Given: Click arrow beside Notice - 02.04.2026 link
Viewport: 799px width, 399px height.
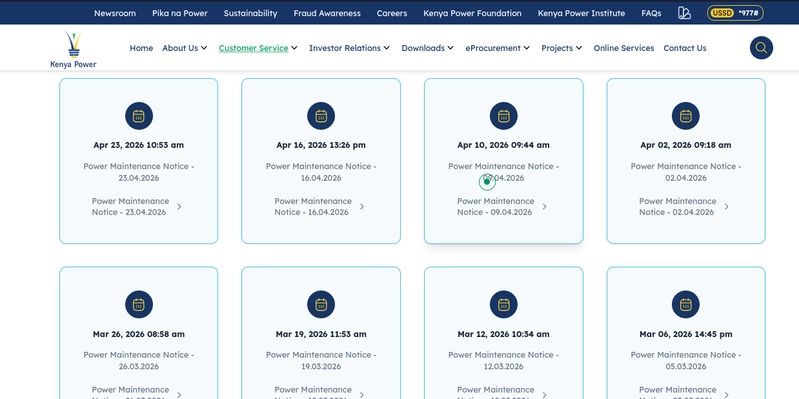Looking at the screenshot, I should click(x=727, y=207).
